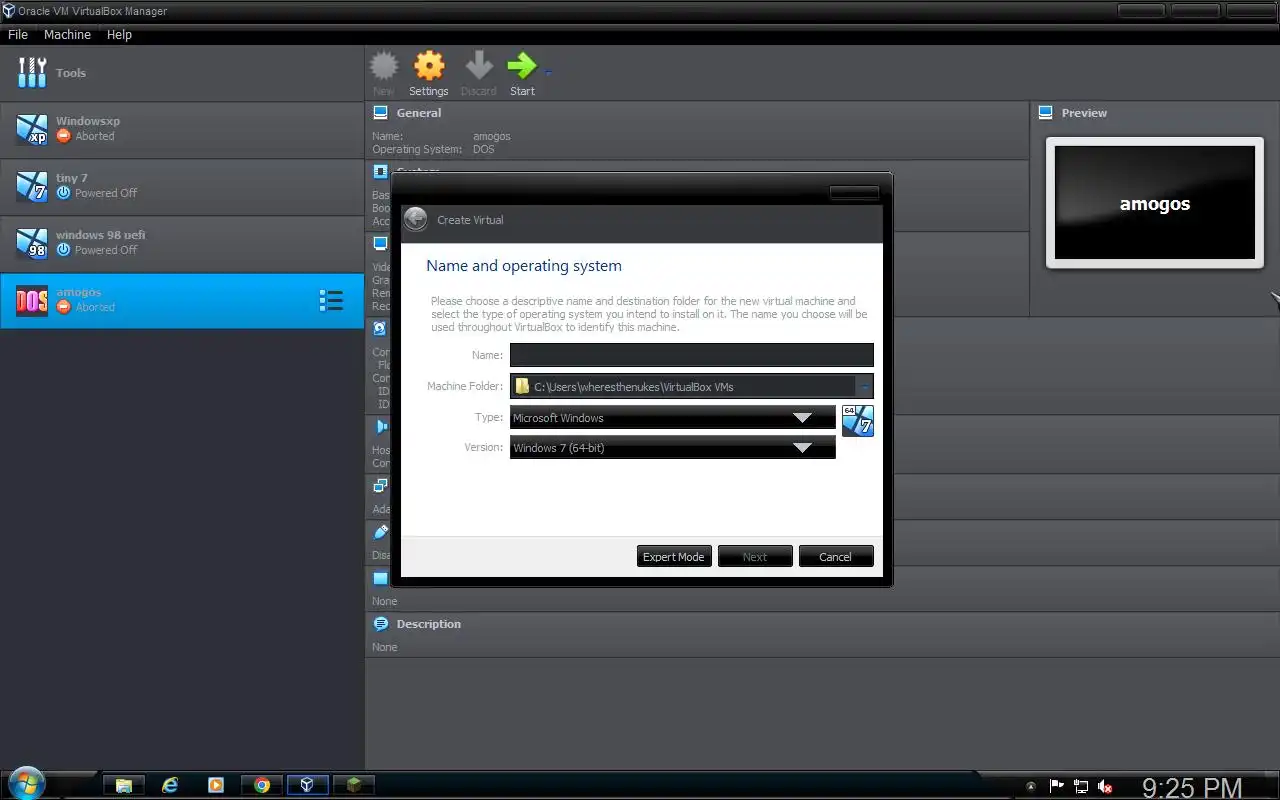The image size is (1280, 800).
Task: Click the New machine toolbar icon
Action: coord(384,66)
